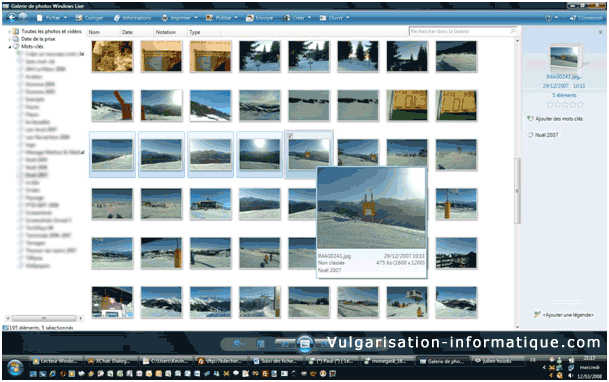Select the sun-over-mountain thumbnail in third row

point(259,155)
